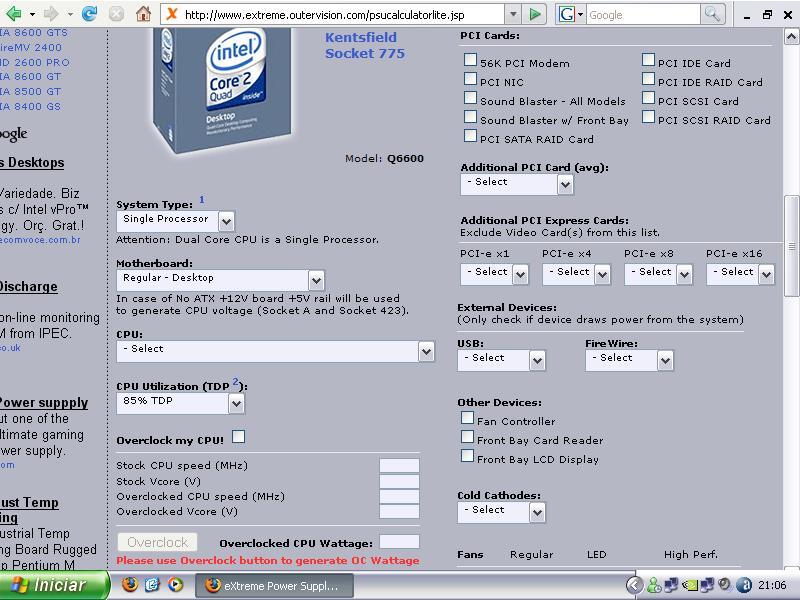This screenshot has width=800, height=600.
Task: Open the Additional PCI Card (avg) dropdown
Action: pos(517,184)
